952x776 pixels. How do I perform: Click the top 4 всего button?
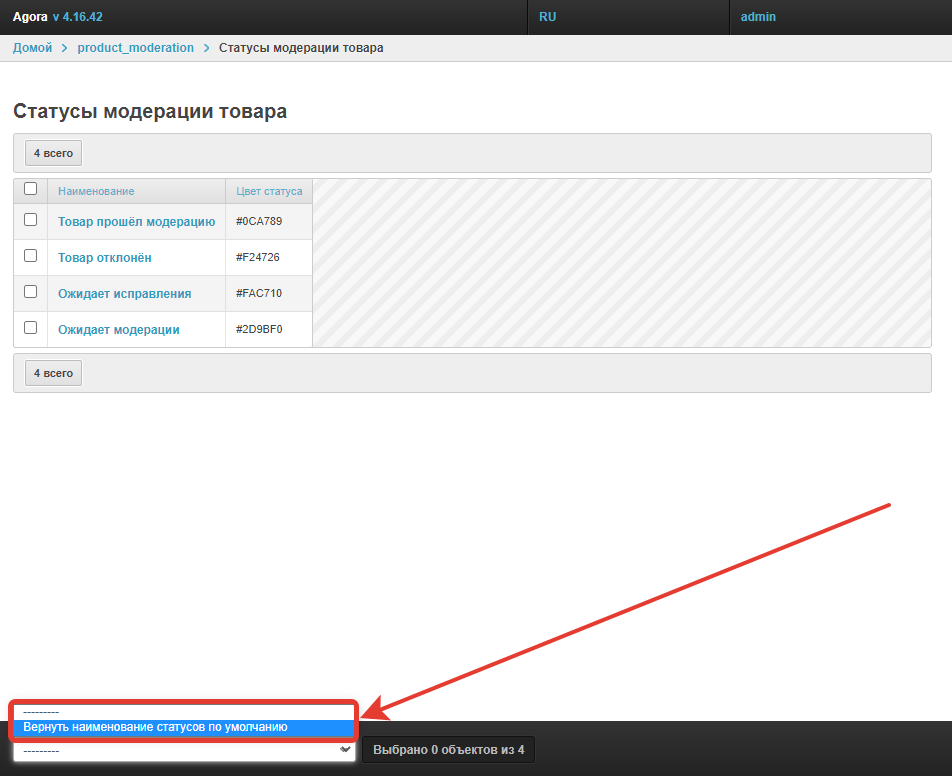[53, 153]
